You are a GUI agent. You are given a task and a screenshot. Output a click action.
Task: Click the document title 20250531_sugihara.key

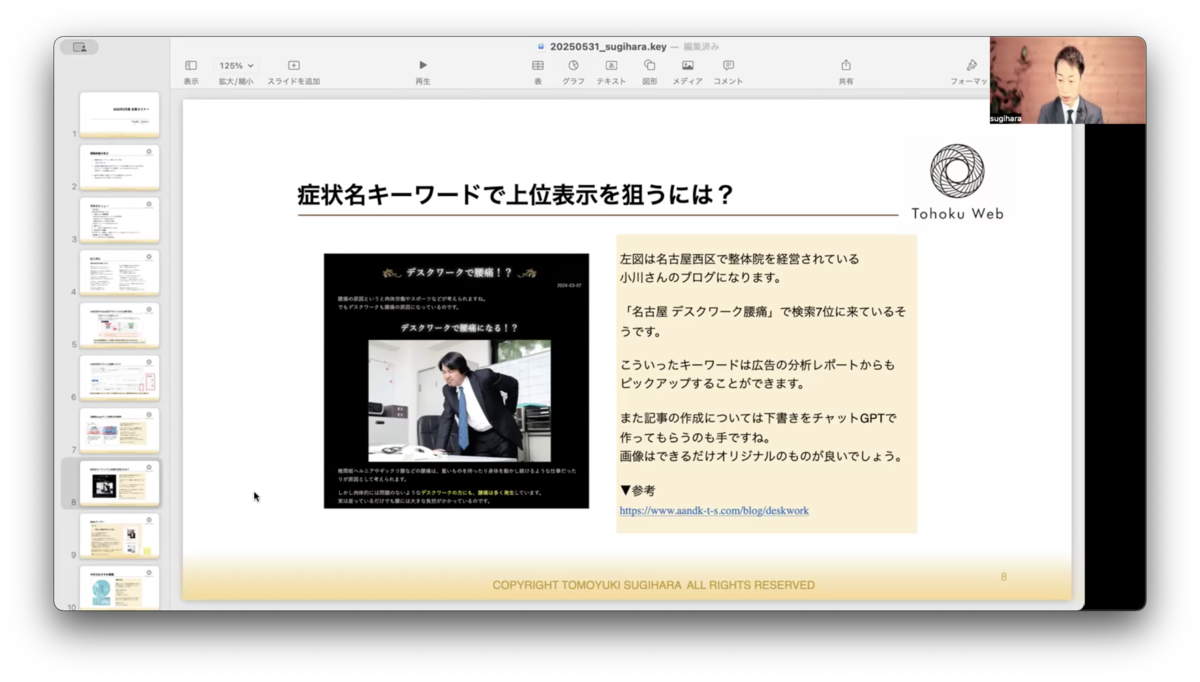(x=602, y=46)
